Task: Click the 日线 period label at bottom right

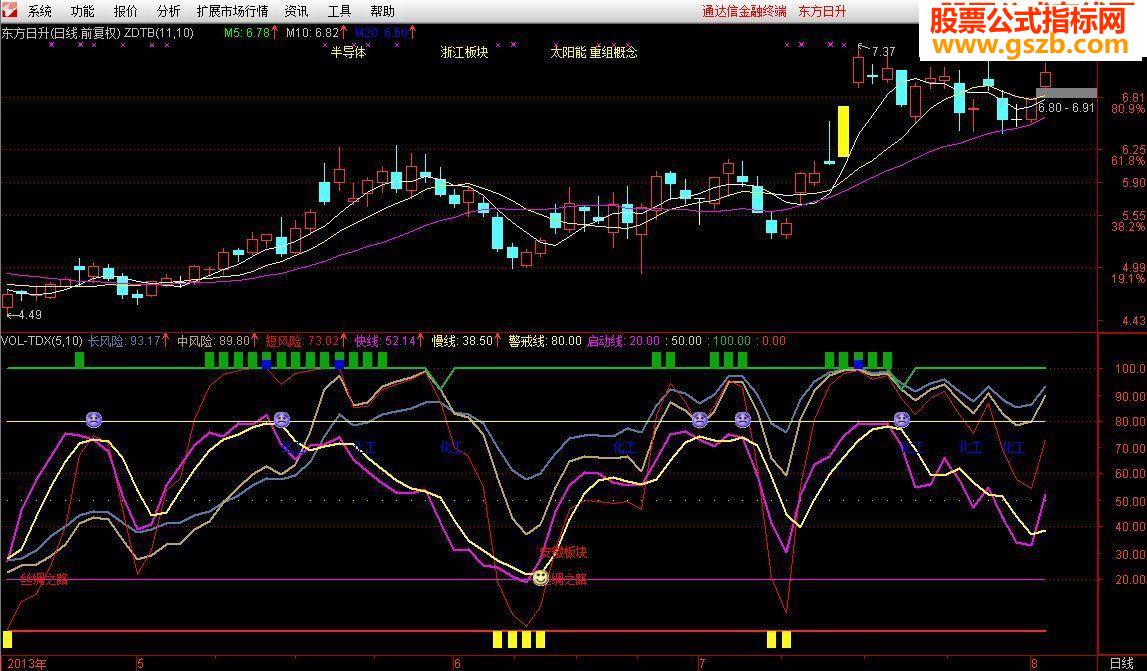Action: 1121,664
